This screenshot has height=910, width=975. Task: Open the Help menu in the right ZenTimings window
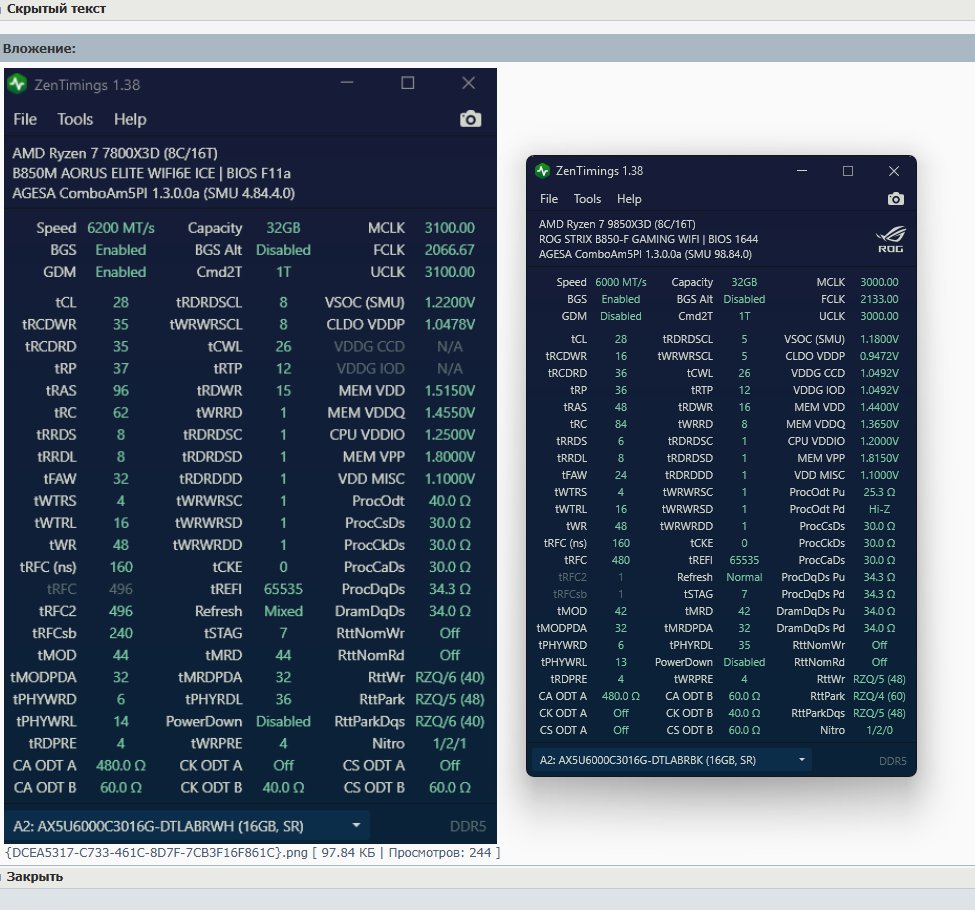pyautogui.click(x=629, y=199)
